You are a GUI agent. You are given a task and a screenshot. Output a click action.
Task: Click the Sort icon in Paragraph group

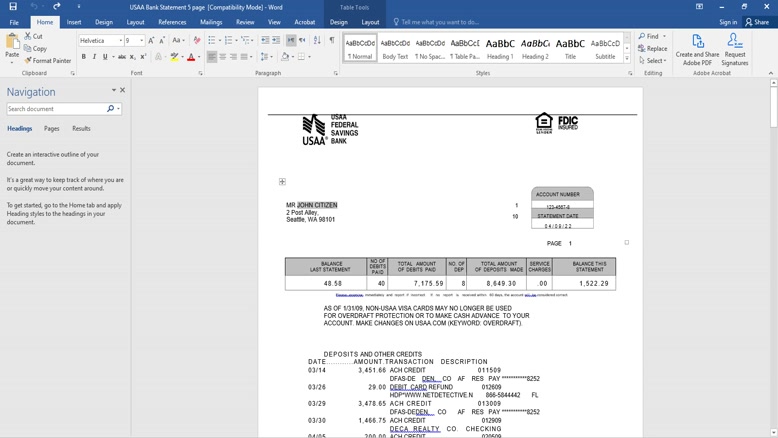[317, 41]
